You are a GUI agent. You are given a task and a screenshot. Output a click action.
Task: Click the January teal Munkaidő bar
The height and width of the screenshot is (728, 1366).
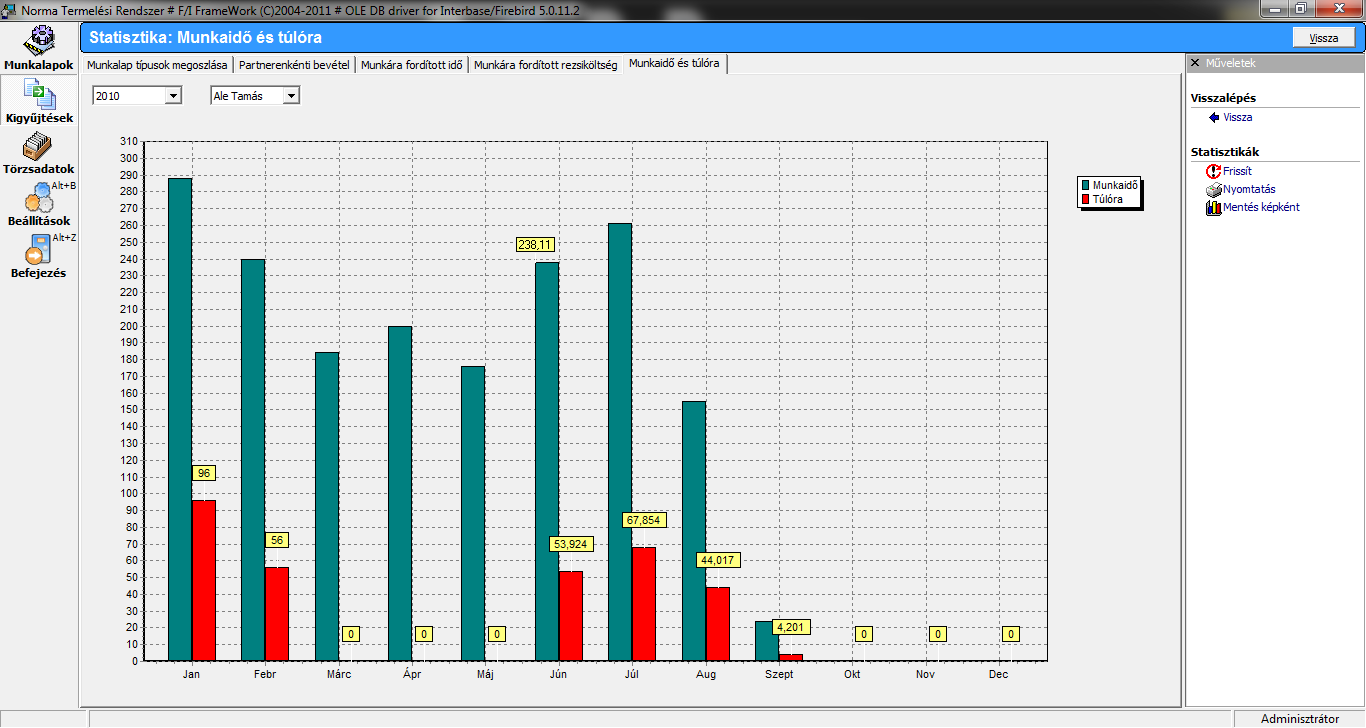coord(180,419)
